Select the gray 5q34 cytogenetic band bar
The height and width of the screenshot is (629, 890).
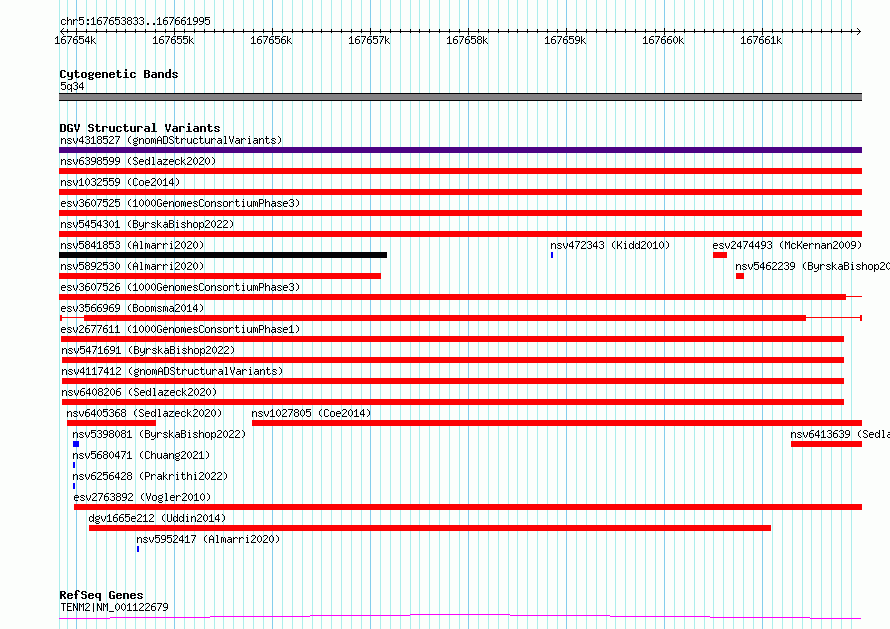[x=460, y=97]
